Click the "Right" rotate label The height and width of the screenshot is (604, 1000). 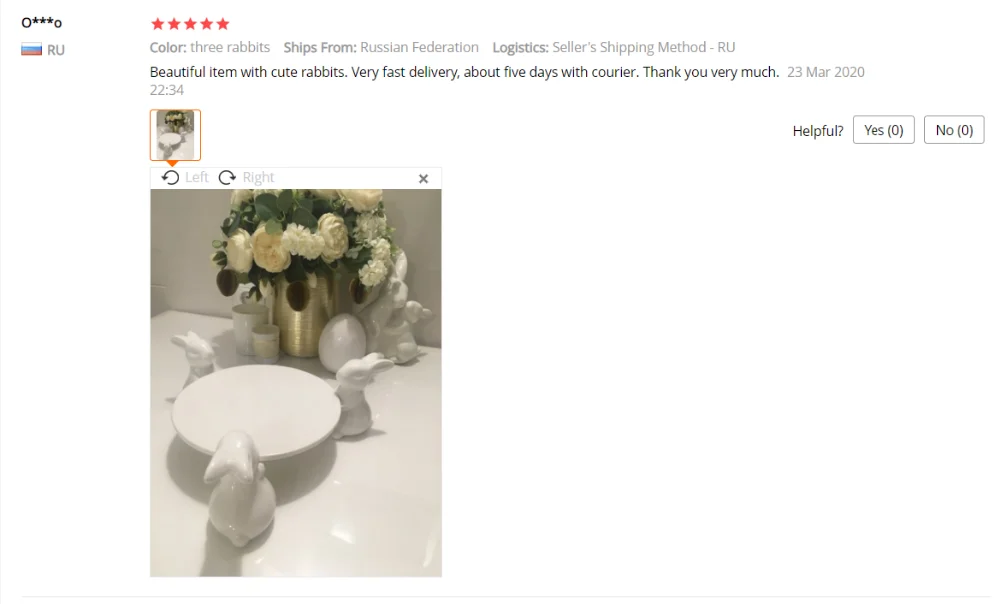coord(258,177)
